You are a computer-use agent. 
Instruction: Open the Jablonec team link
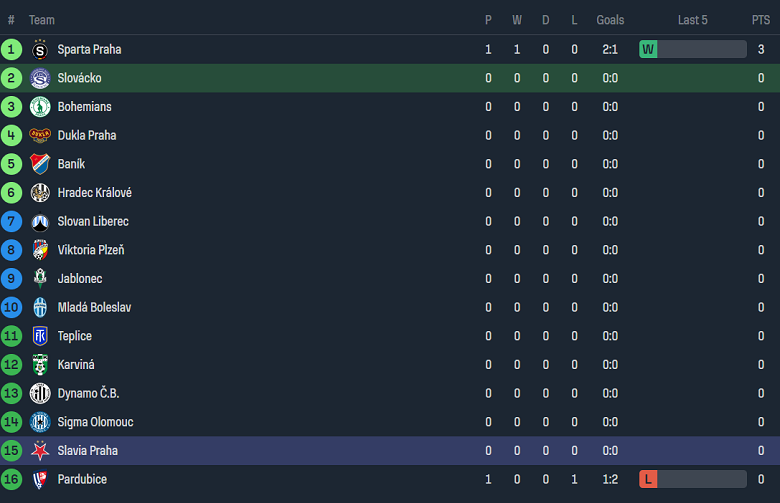pyautogui.click(x=80, y=279)
